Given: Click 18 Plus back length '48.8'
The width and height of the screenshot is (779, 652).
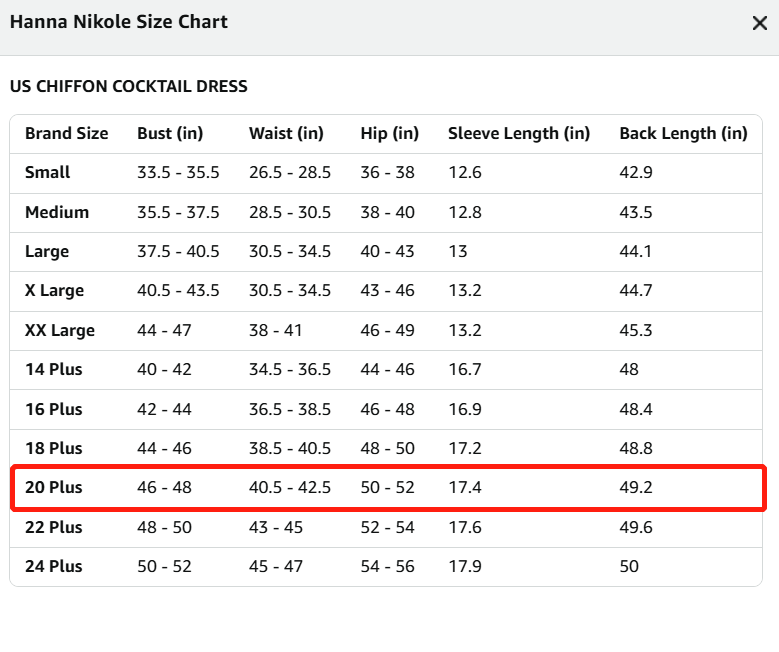Looking at the screenshot, I should click(x=636, y=448).
